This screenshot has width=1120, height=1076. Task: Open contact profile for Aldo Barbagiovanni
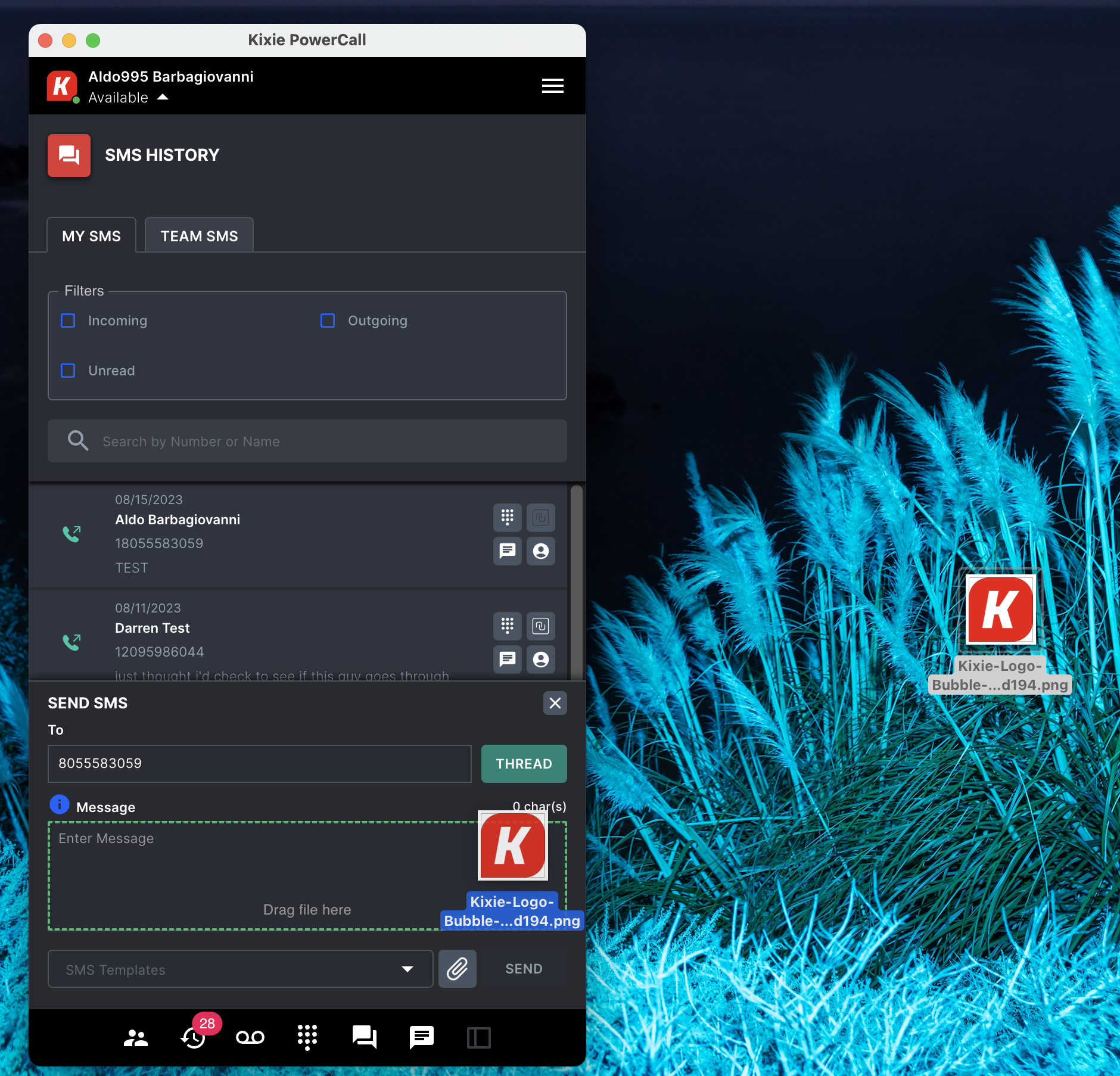tap(541, 551)
